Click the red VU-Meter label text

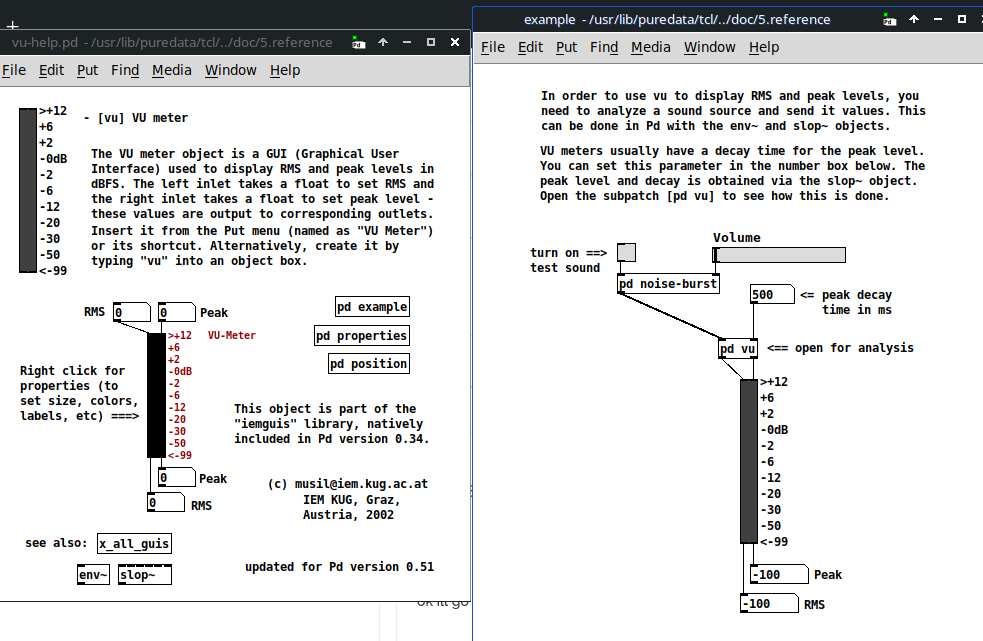(232, 336)
